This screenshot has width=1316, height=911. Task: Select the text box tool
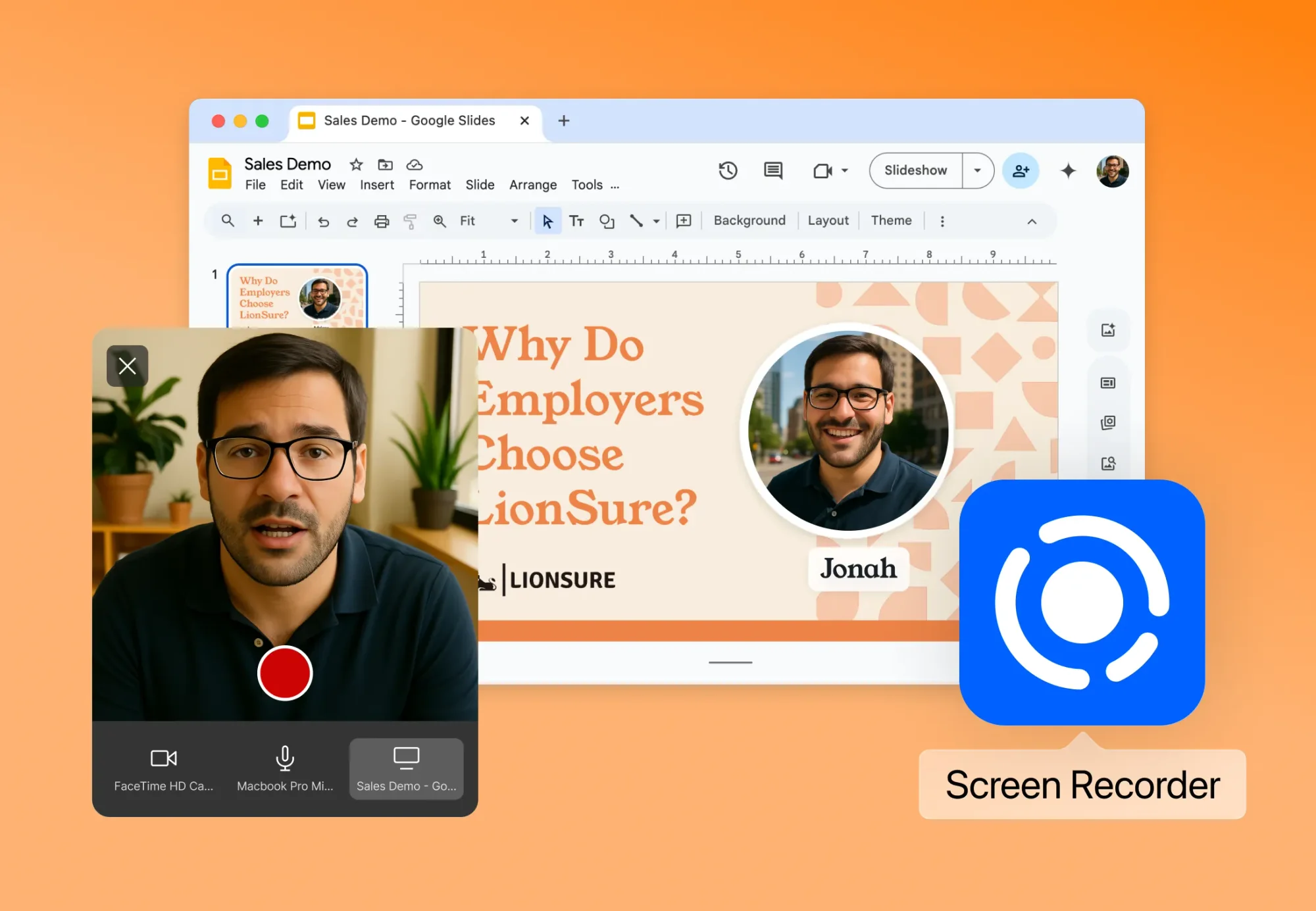576,221
